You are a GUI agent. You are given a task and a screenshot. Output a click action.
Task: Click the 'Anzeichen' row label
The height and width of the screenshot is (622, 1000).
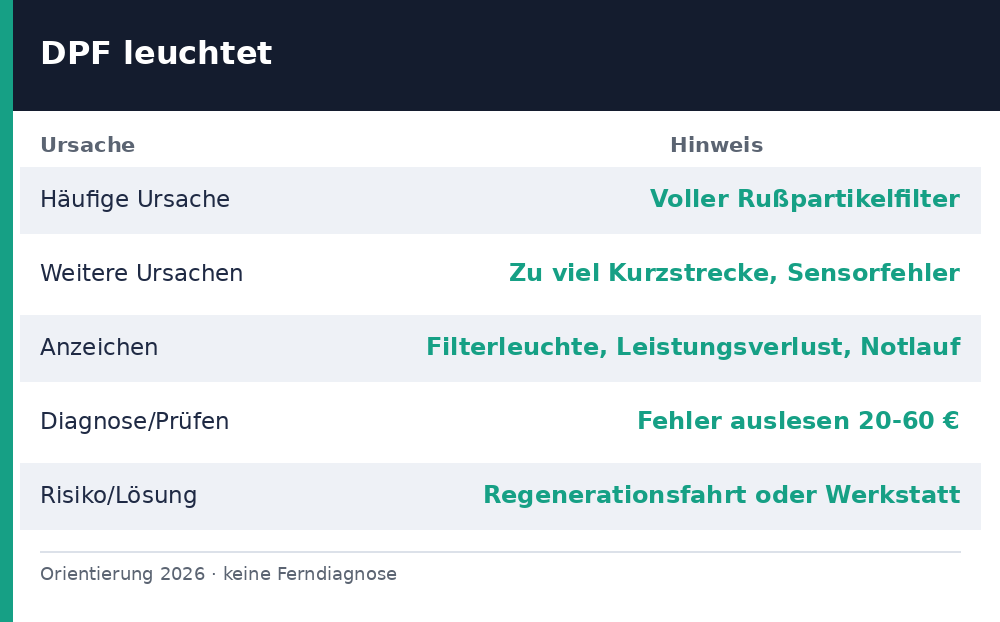click(x=99, y=348)
